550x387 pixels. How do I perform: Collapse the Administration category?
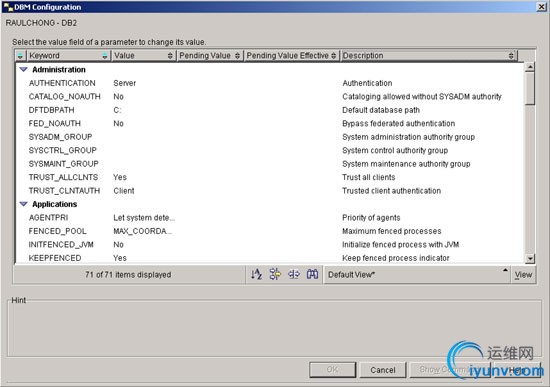point(24,69)
